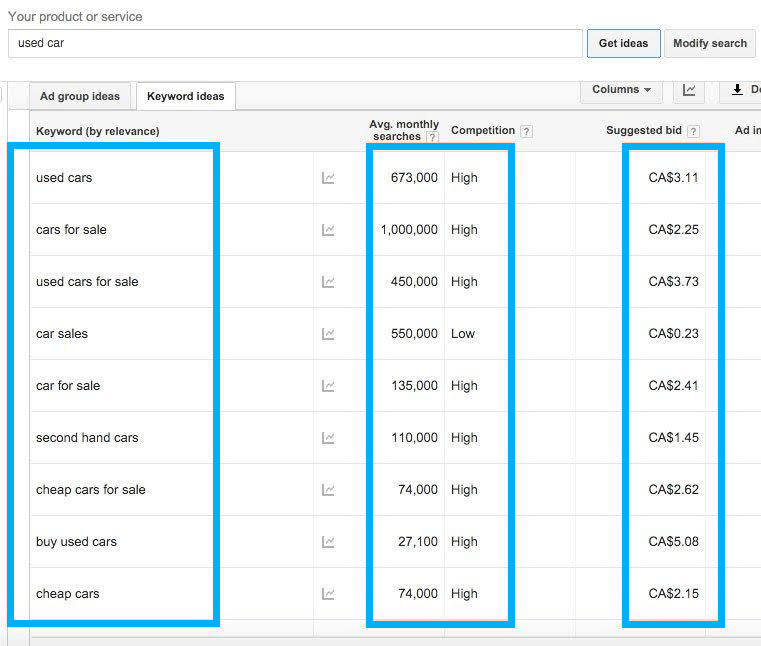Show trend chart for cheap cars row
The width and height of the screenshot is (761, 646).
click(328, 594)
